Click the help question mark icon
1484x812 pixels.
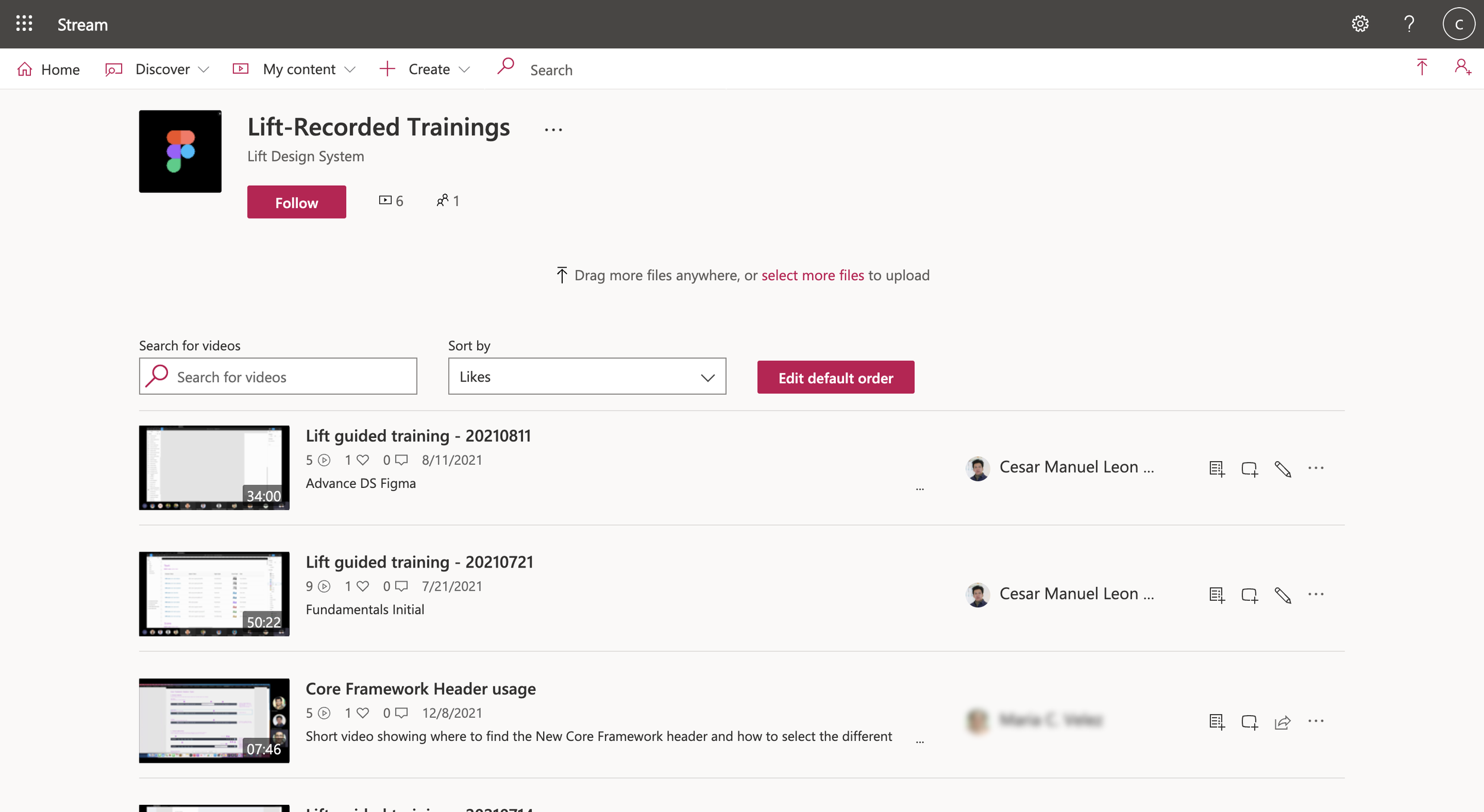(1409, 24)
